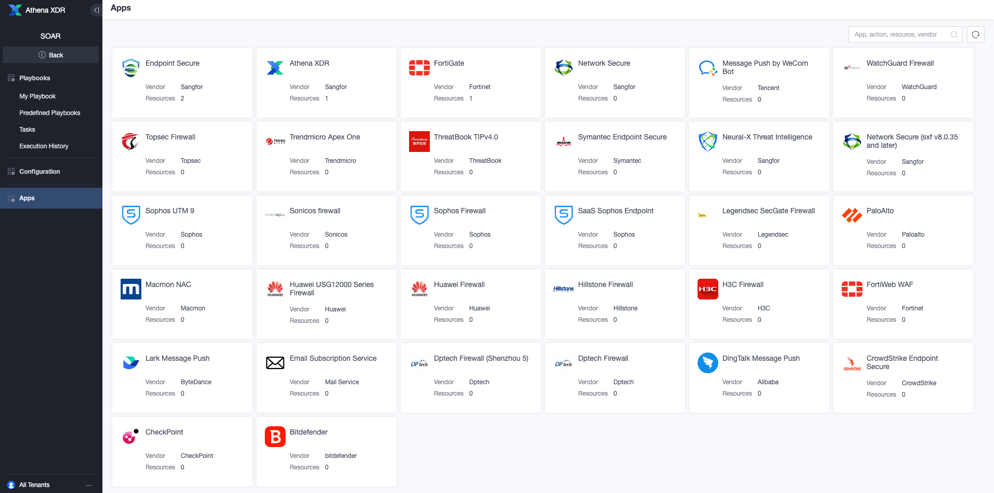Click Resources value 2 on Endpoint Secure
The image size is (994, 493).
[183, 98]
